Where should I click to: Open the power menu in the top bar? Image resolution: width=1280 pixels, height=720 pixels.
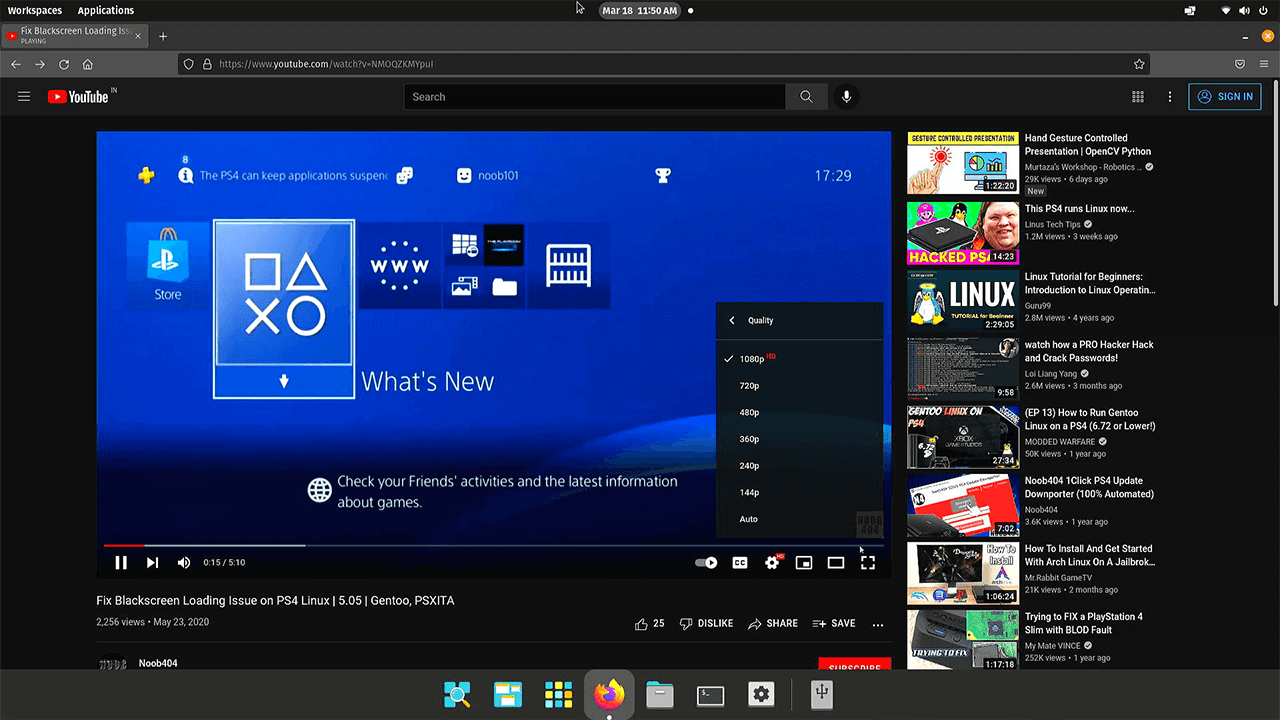pyautogui.click(x=1264, y=10)
